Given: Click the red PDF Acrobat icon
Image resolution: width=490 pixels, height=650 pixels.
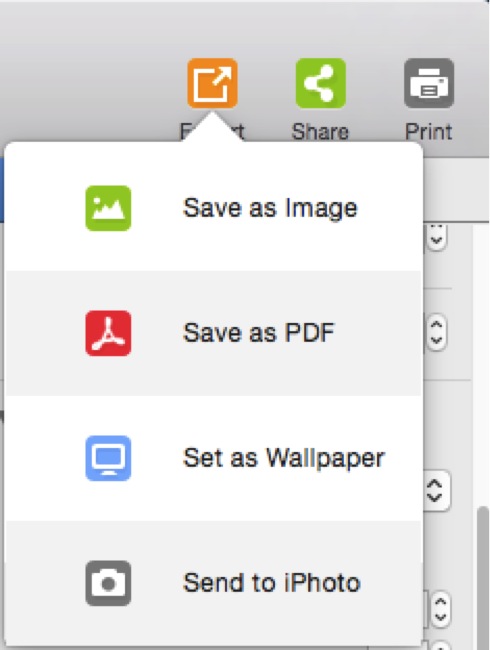Looking at the screenshot, I should [108, 333].
